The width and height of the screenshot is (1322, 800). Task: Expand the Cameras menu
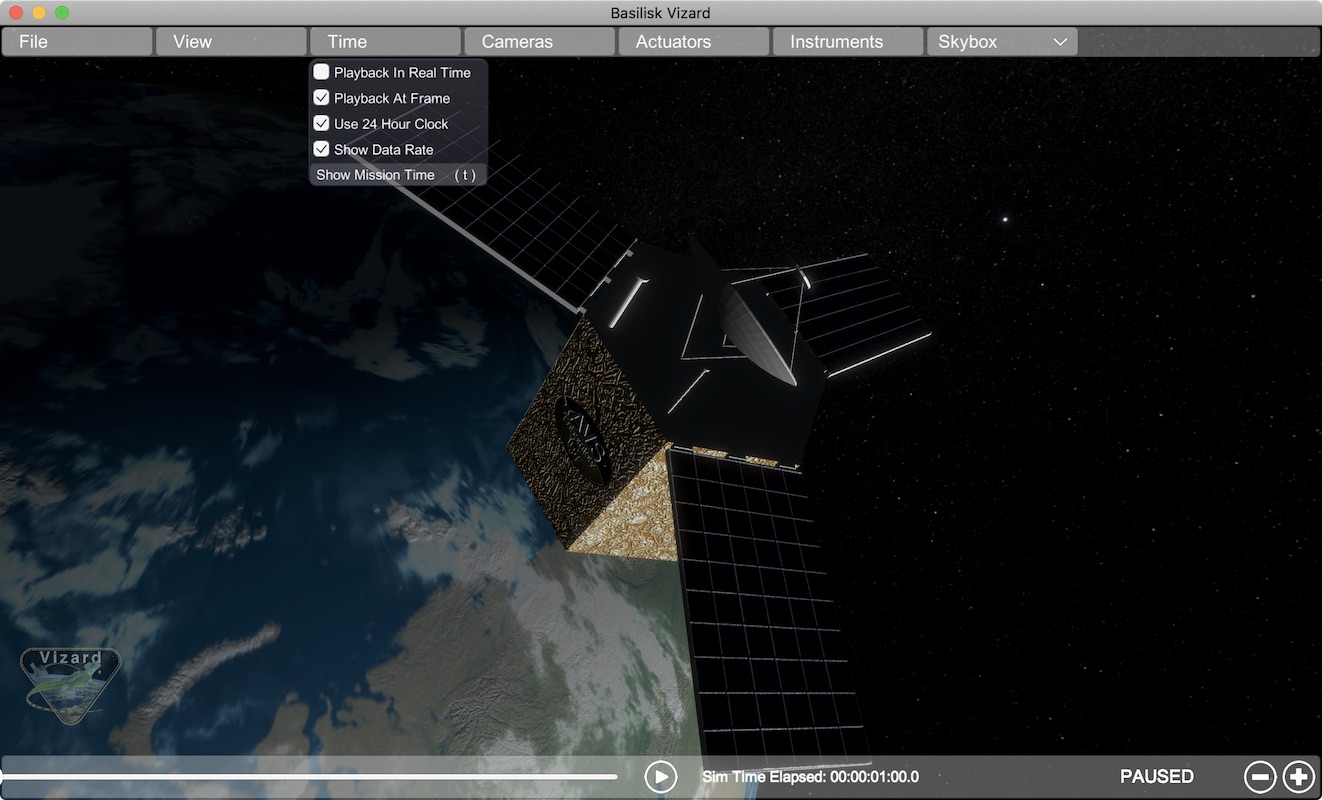click(539, 42)
